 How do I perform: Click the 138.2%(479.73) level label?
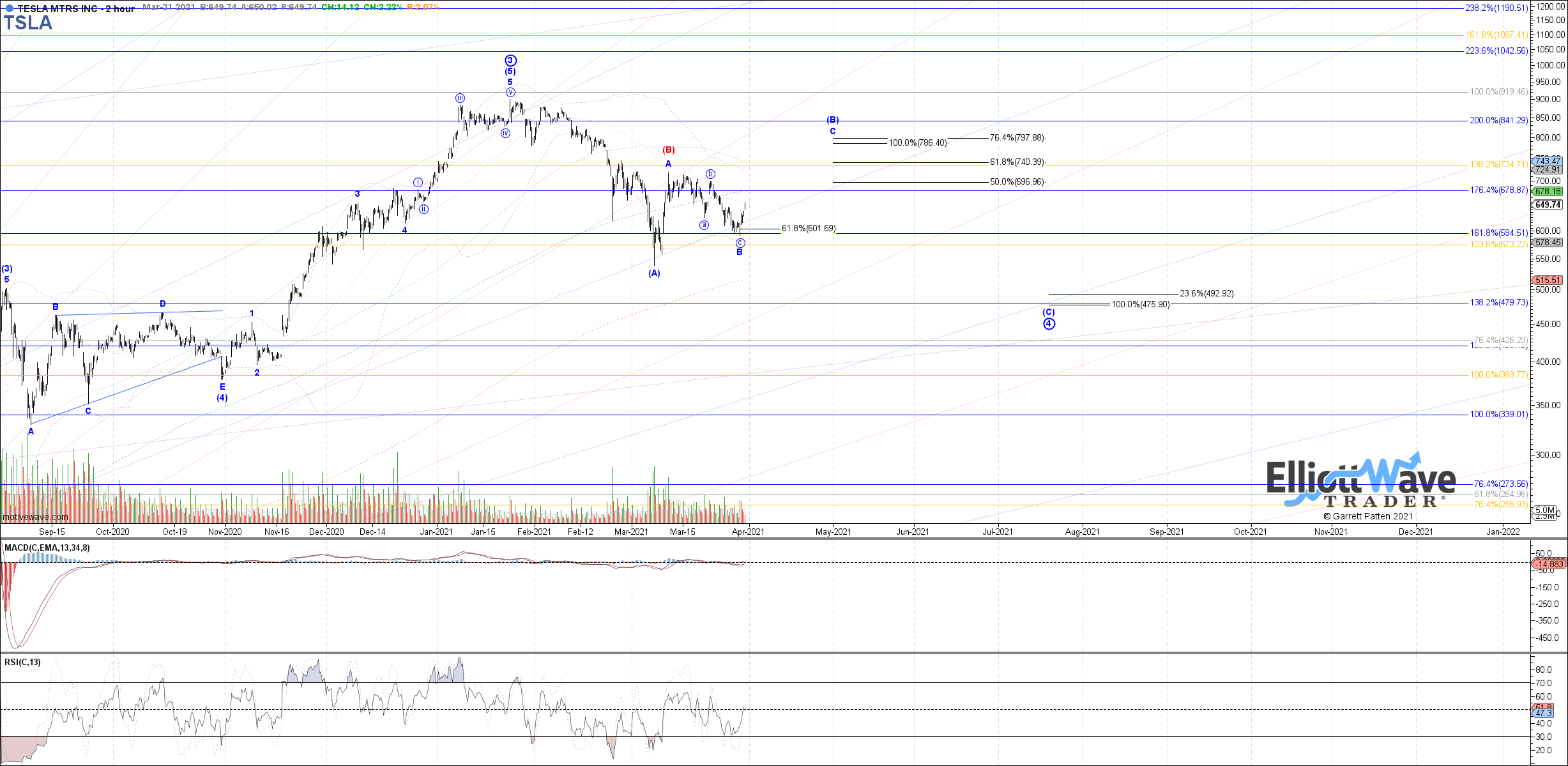pos(1499,303)
